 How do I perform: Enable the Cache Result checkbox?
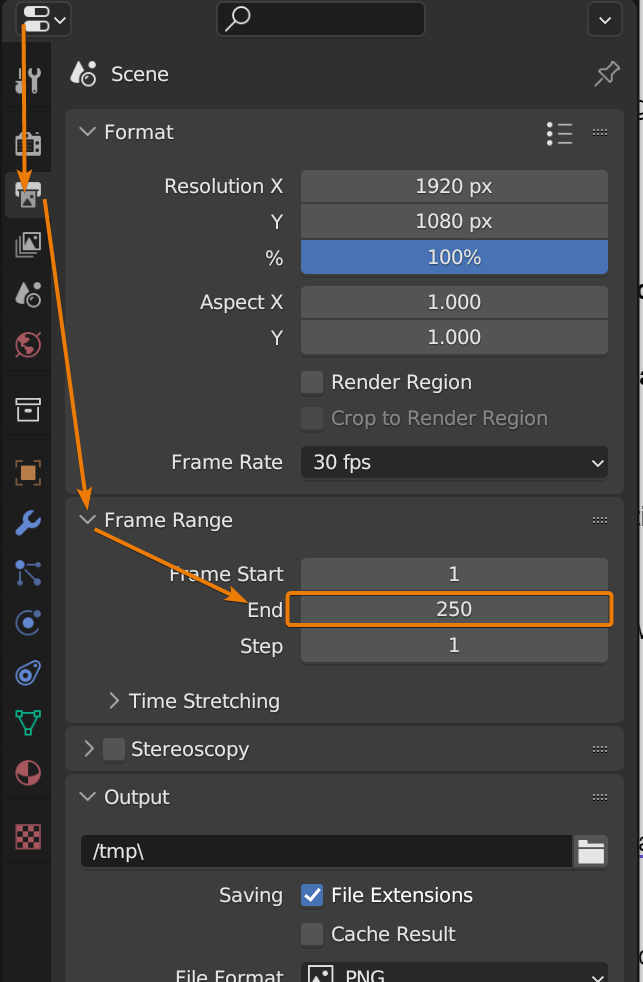[x=311, y=934]
